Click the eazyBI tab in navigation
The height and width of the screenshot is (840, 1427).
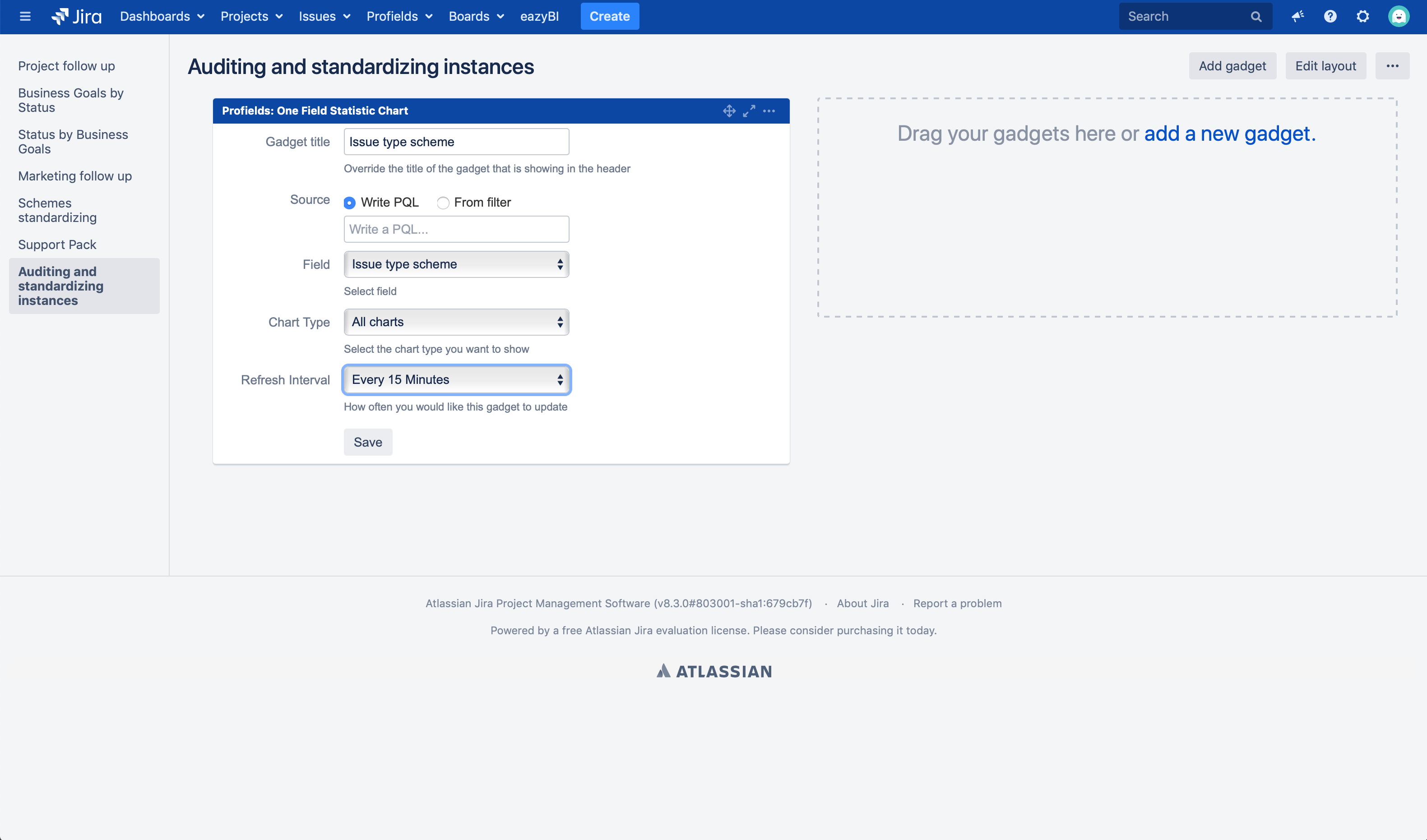[540, 16]
